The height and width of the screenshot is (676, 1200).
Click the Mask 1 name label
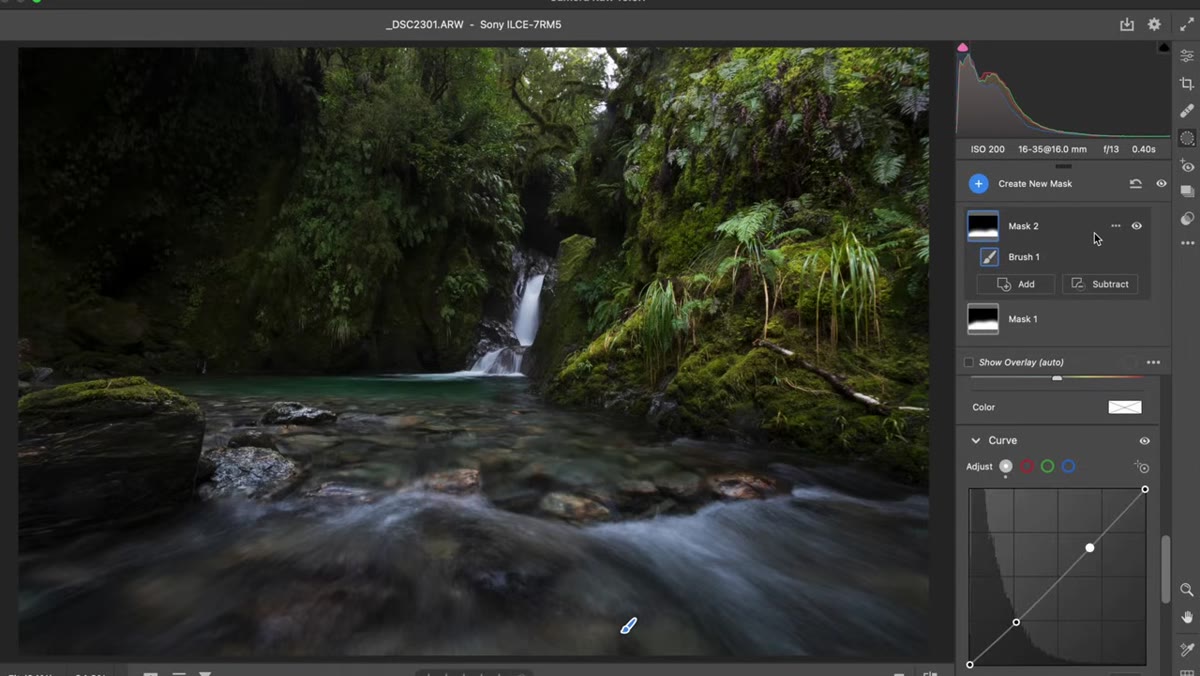click(1023, 319)
